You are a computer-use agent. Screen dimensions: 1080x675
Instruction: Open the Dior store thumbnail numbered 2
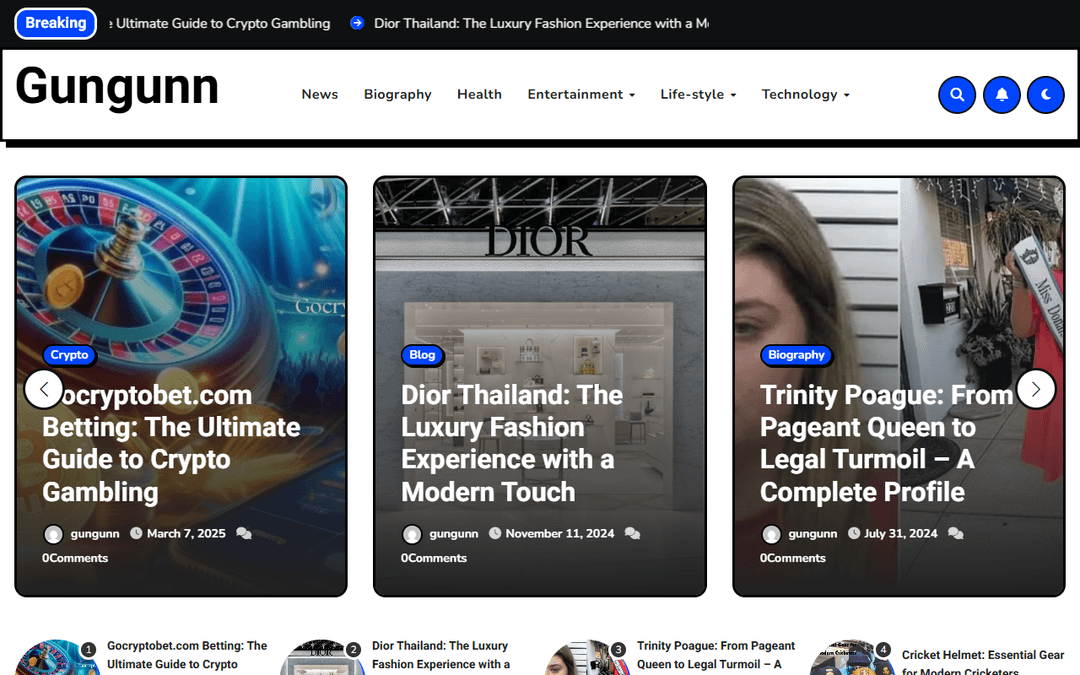[x=322, y=657]
